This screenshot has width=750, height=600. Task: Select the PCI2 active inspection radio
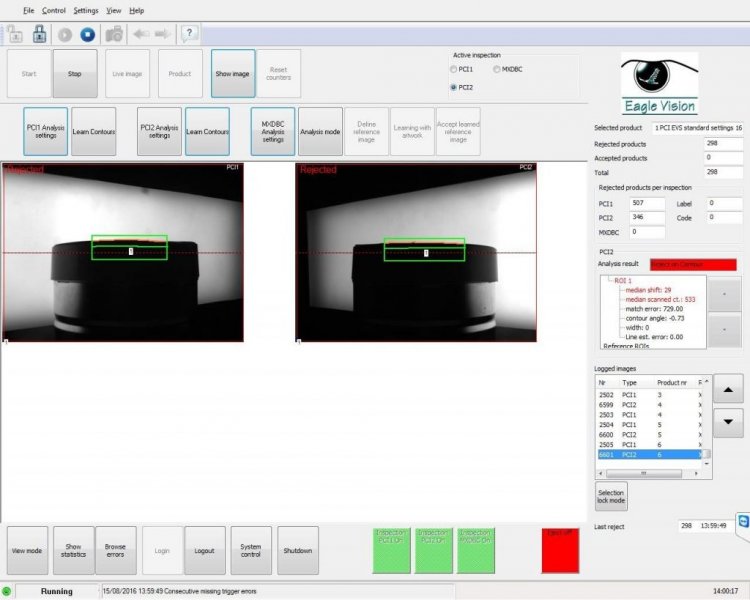pos(453,88)
